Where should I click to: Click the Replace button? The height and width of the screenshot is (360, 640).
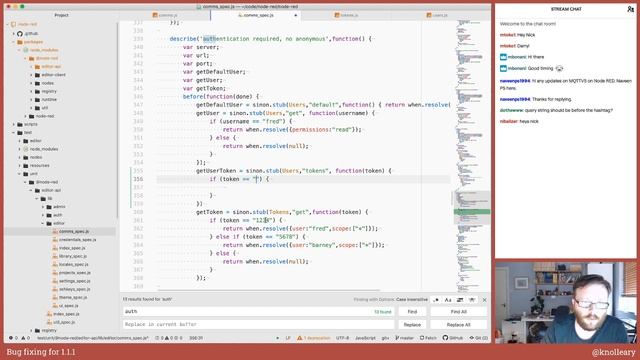coord(412,324)
